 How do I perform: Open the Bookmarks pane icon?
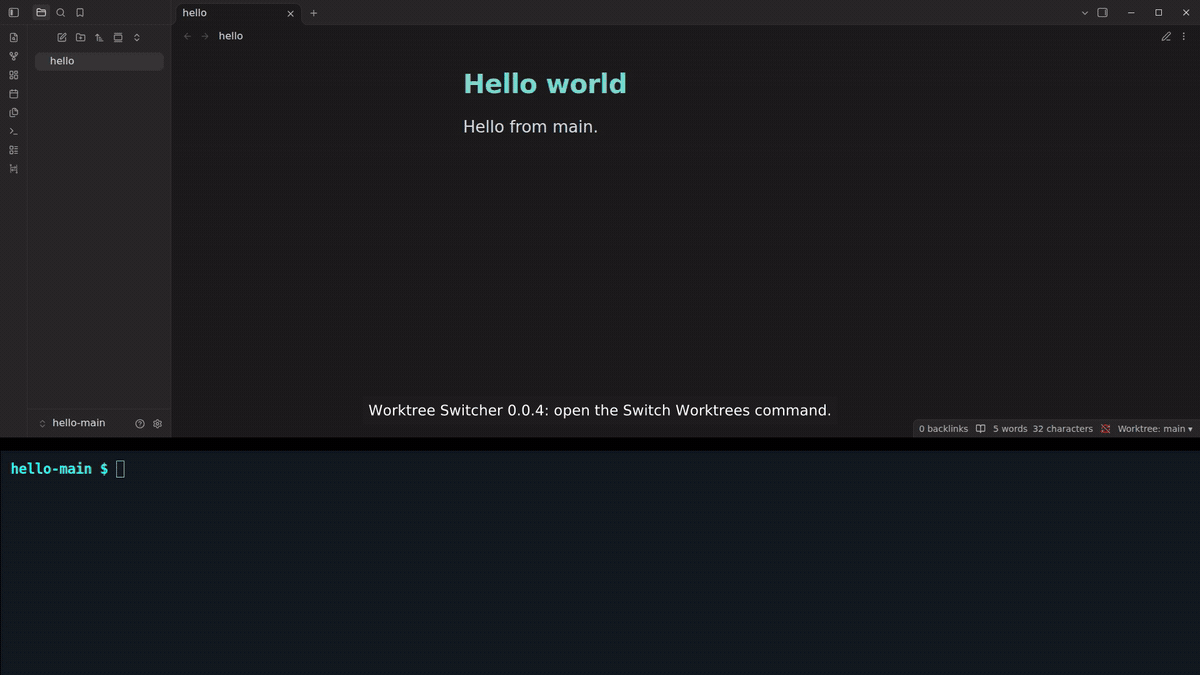(x=80, y=13)
